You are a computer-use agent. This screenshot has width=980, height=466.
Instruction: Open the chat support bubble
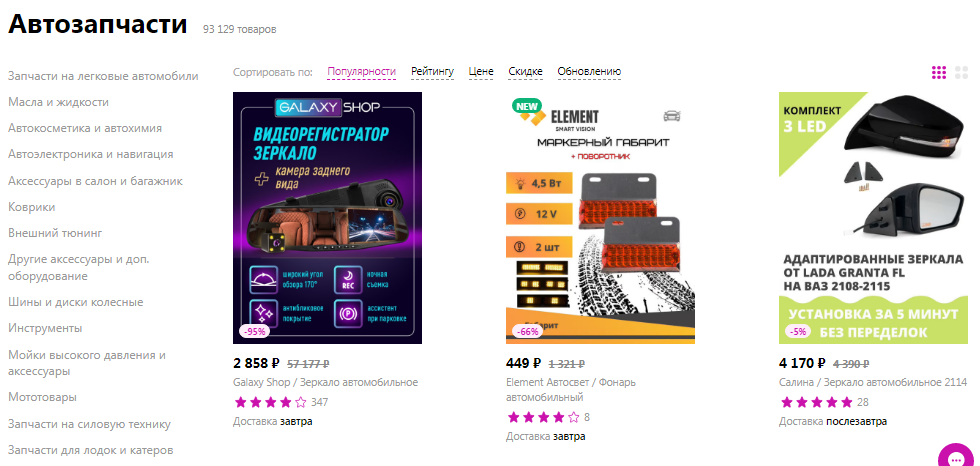click(956, 458)
